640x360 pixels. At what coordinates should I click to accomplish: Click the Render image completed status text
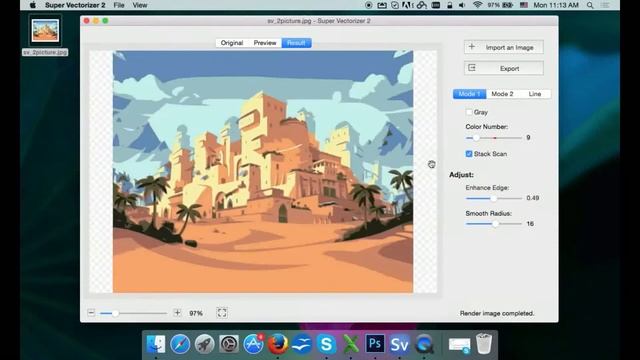pos(497,313)
